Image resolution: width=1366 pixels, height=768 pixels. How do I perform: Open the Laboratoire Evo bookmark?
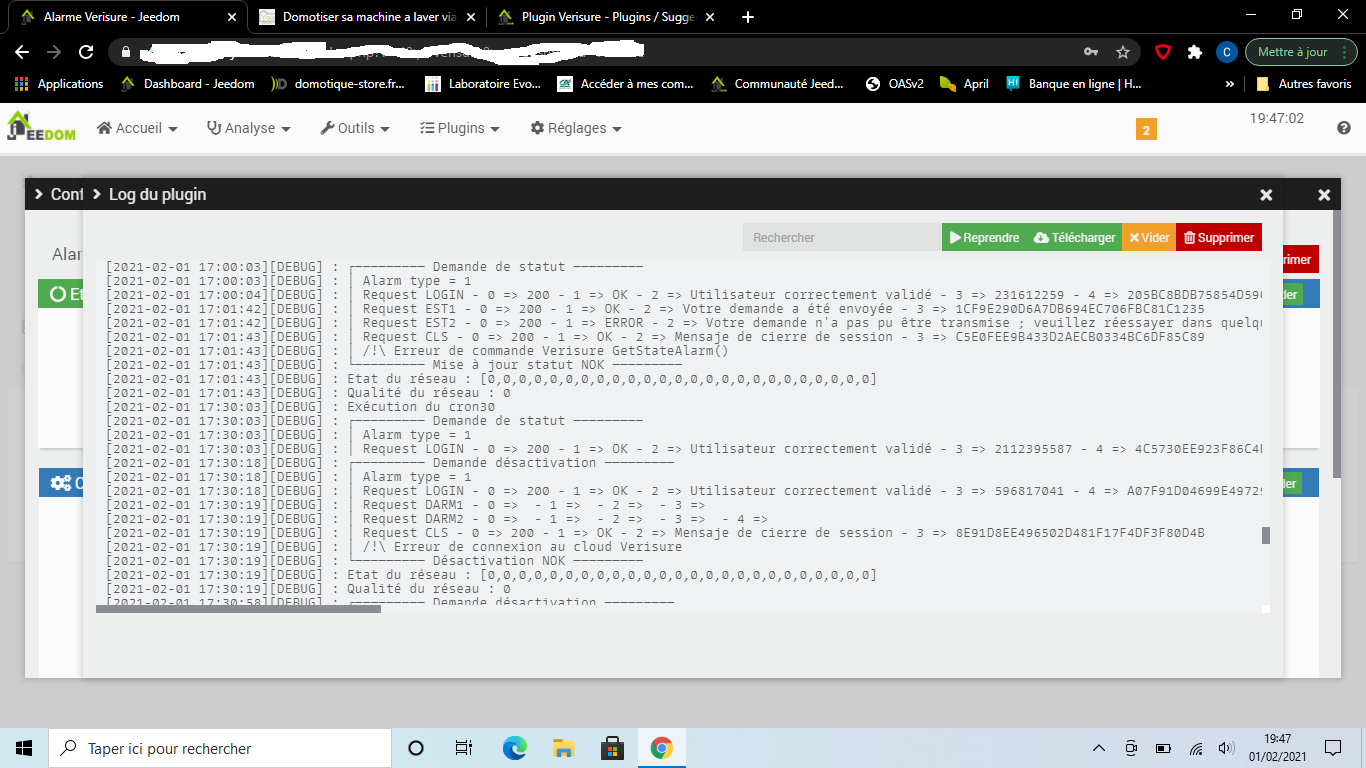point(483,84)
